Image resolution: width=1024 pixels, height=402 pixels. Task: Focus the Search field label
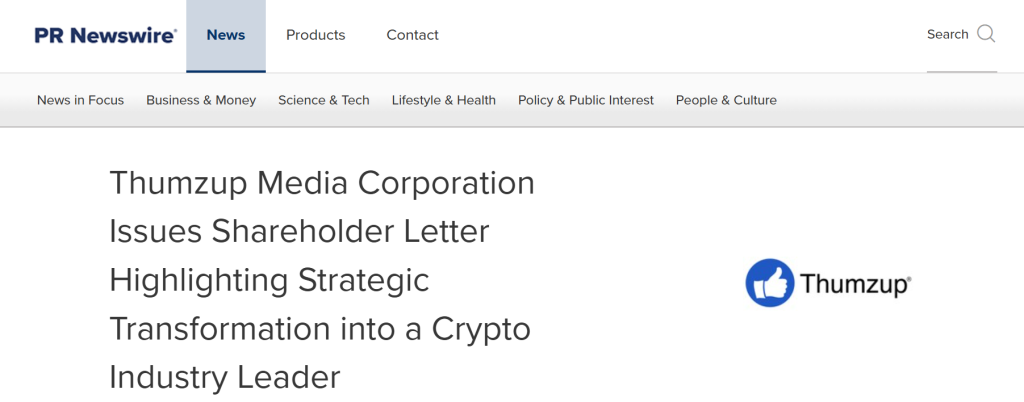(947, 34)
